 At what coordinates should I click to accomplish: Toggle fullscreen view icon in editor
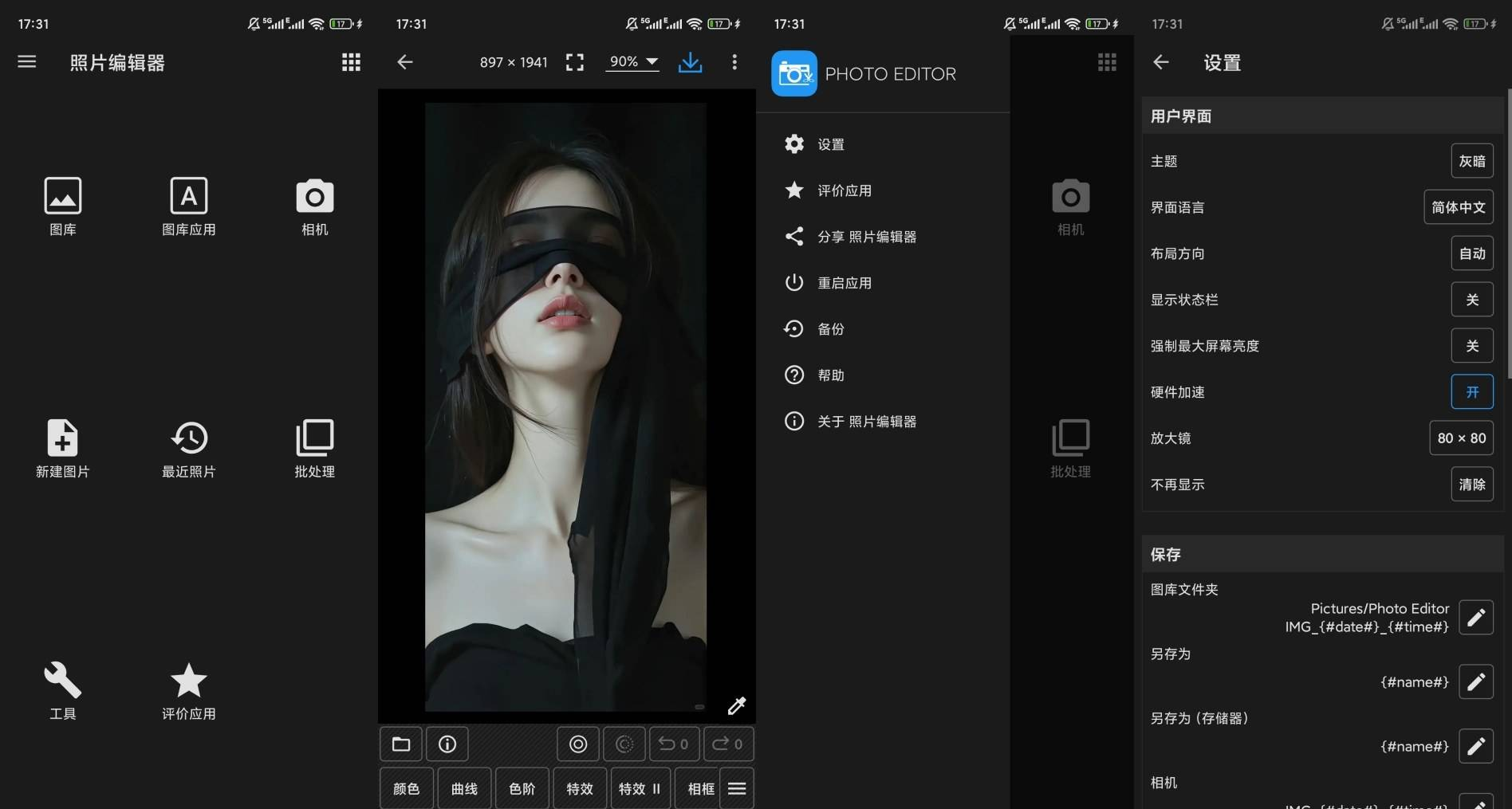click(x=574, y=62)
